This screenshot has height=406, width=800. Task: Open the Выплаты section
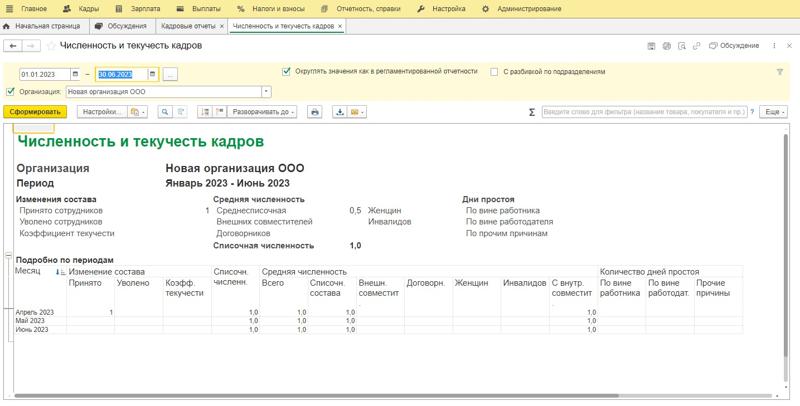[198, 9]
